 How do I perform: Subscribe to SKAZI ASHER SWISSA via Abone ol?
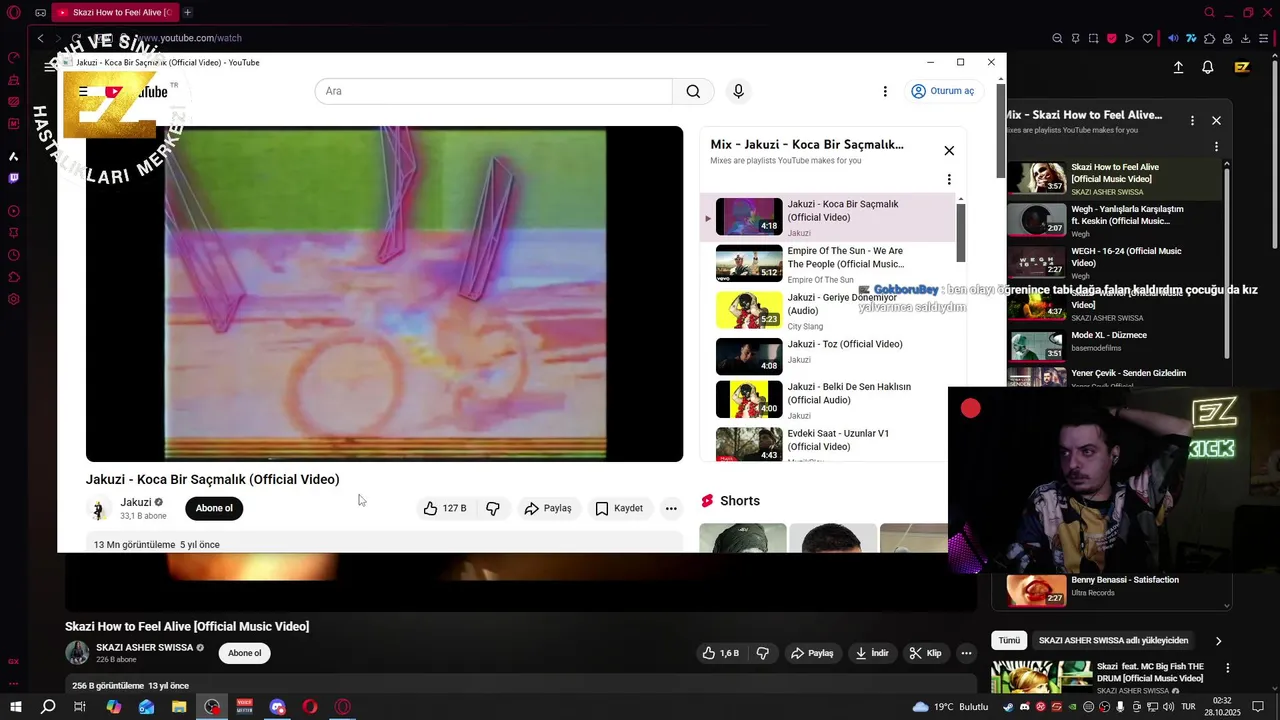coord(245,653)
